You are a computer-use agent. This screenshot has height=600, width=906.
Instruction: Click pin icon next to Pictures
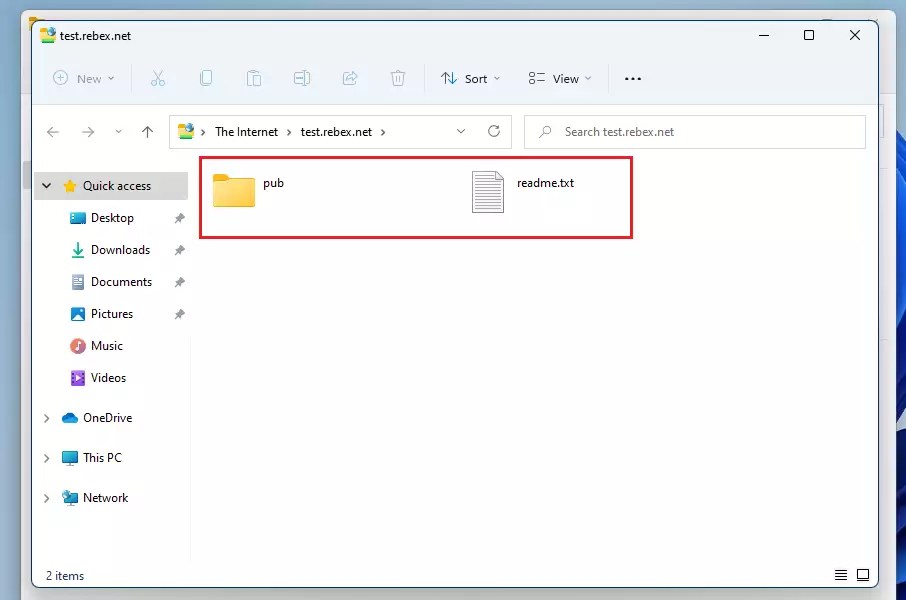click(x=180, y=314)
